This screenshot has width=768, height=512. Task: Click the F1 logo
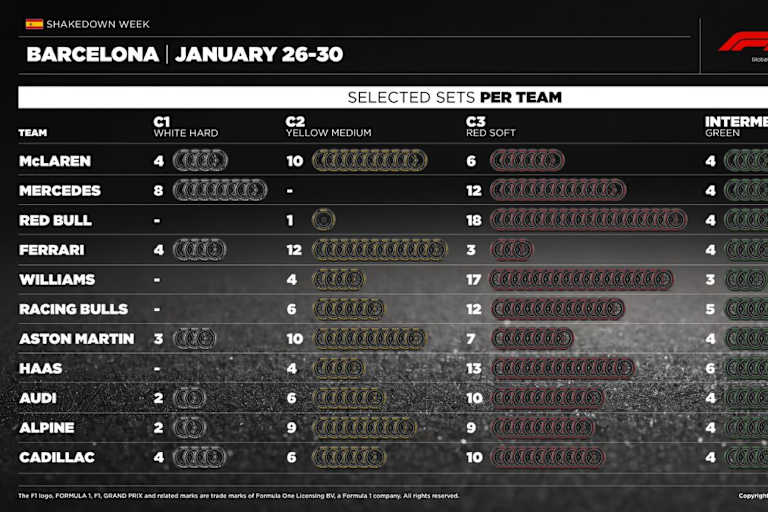click(743, 42)
